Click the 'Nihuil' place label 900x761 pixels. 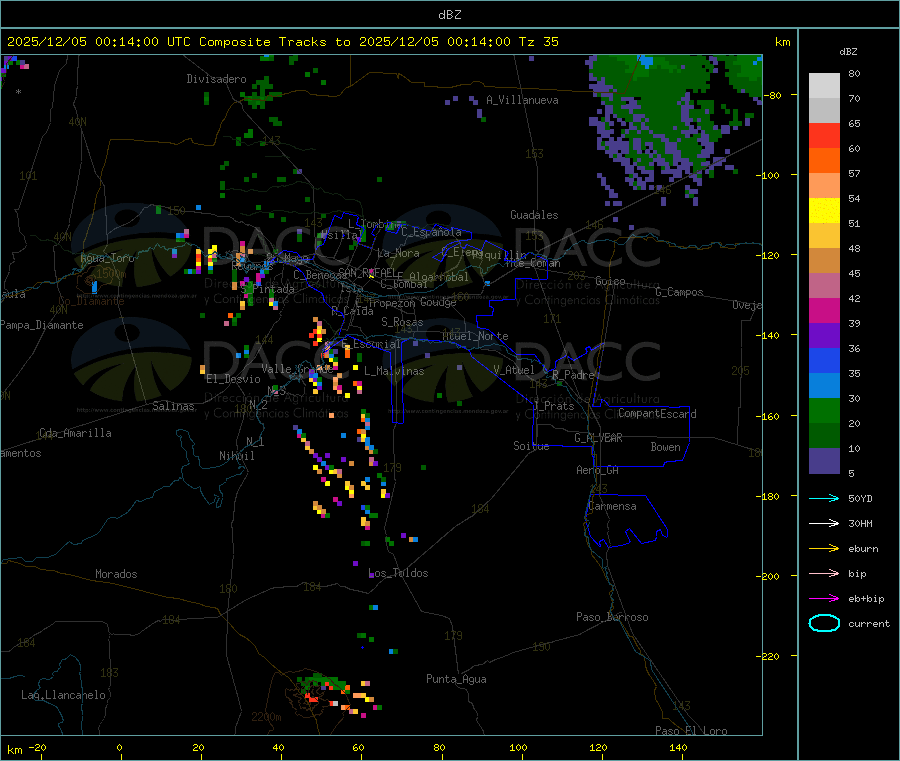237,456
